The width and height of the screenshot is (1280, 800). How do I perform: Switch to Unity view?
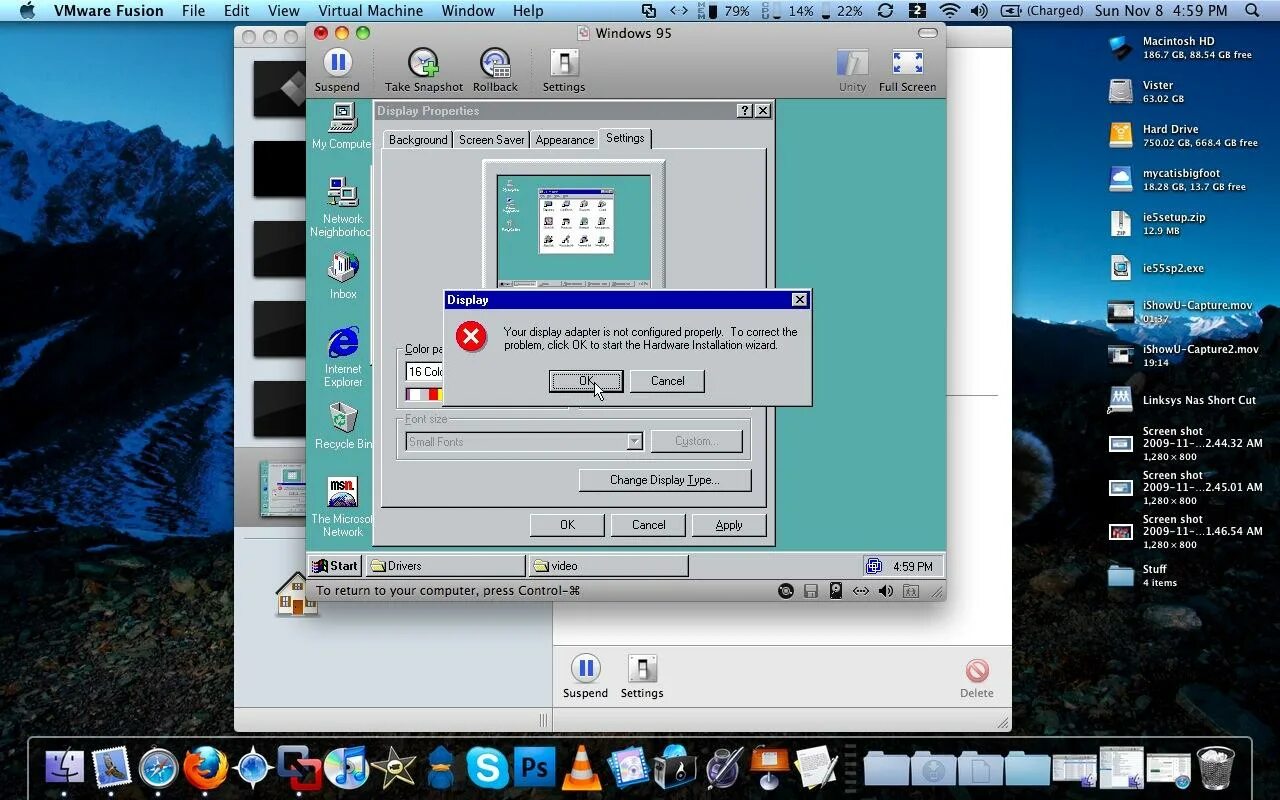(852, 70)
